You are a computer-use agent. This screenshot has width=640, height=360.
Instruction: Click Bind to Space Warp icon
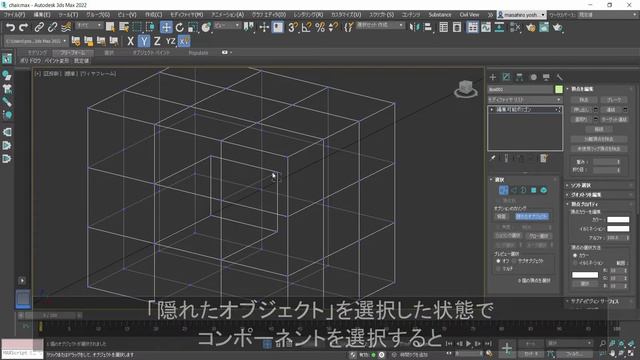66,27
